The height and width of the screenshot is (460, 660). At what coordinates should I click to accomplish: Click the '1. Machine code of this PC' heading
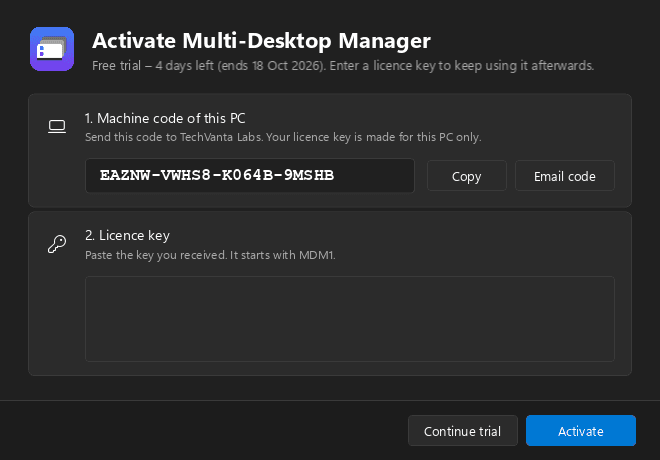pyautogui.click(x=165, y=119)
